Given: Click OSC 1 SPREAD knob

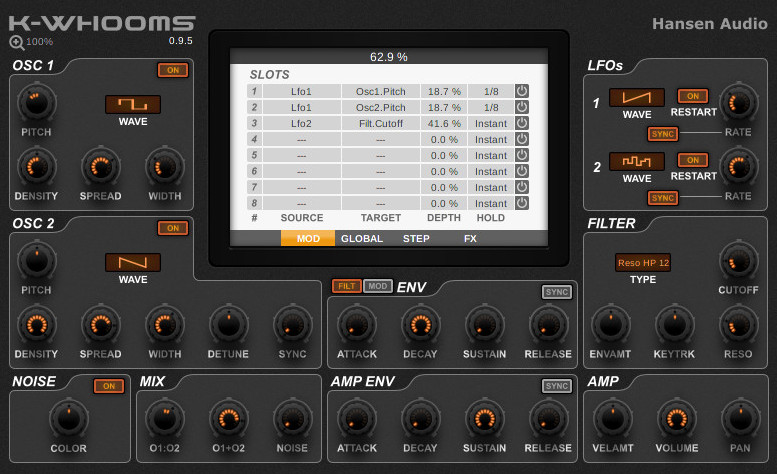Looking at the screenshot, I should click(x=101, y=166).
